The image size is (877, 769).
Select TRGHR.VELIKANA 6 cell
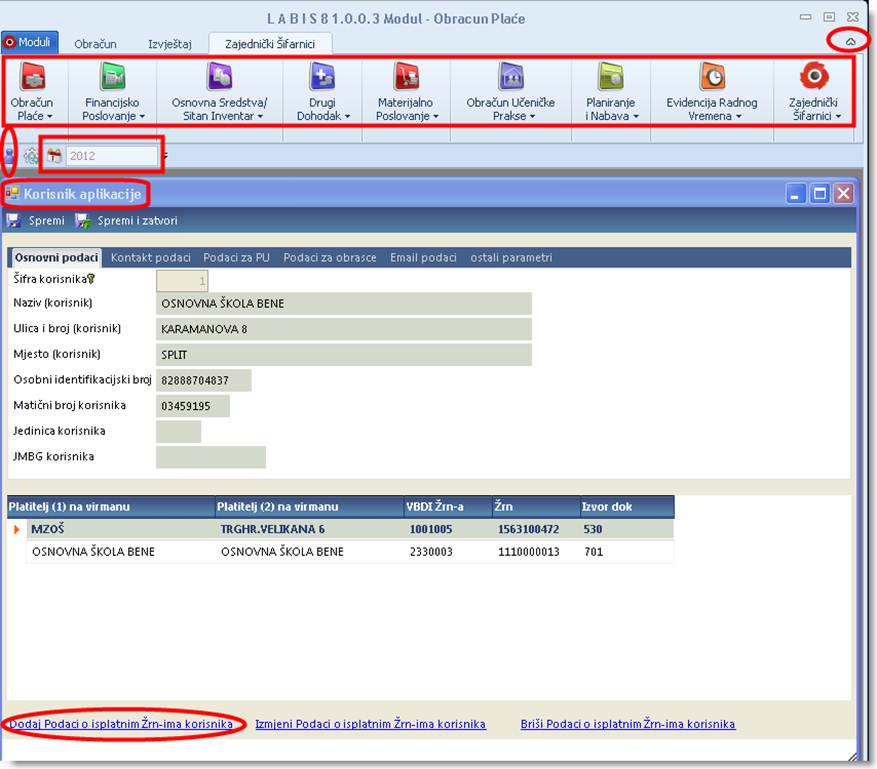(309, 529)
